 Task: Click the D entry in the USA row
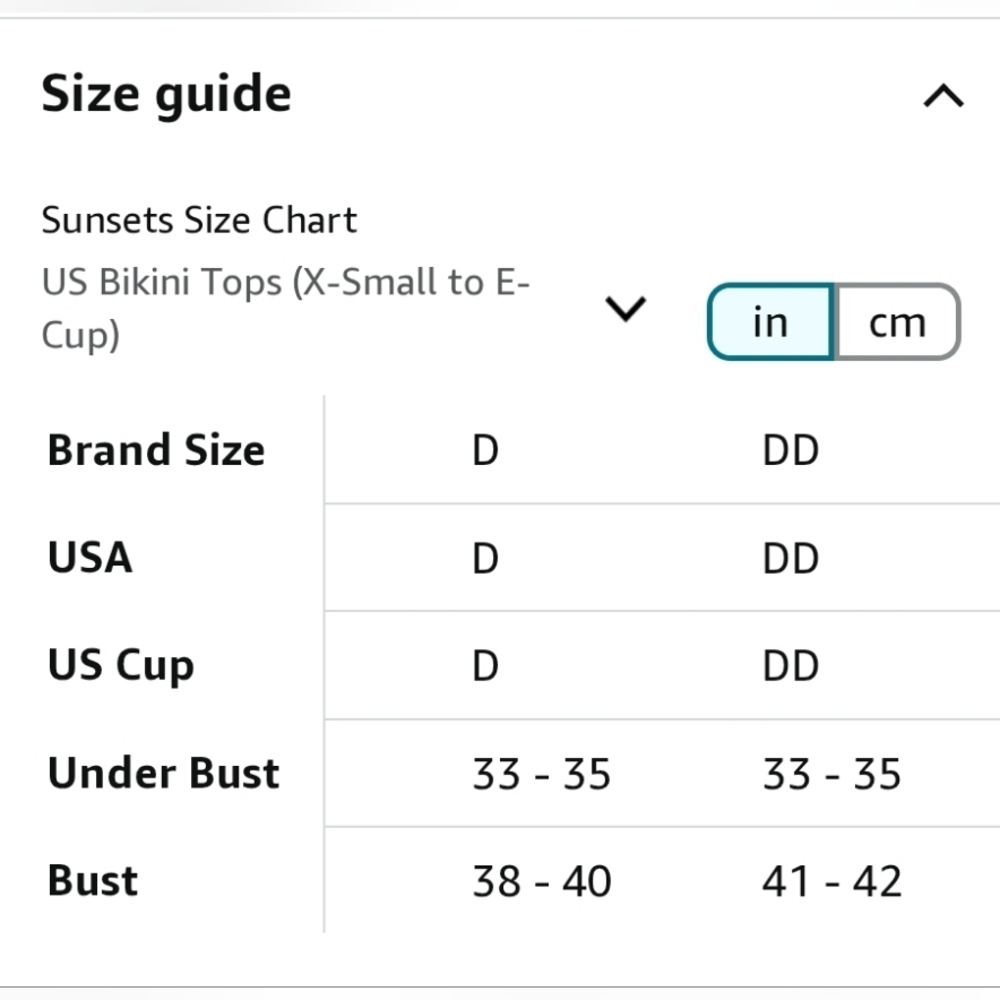pos(484,558)
